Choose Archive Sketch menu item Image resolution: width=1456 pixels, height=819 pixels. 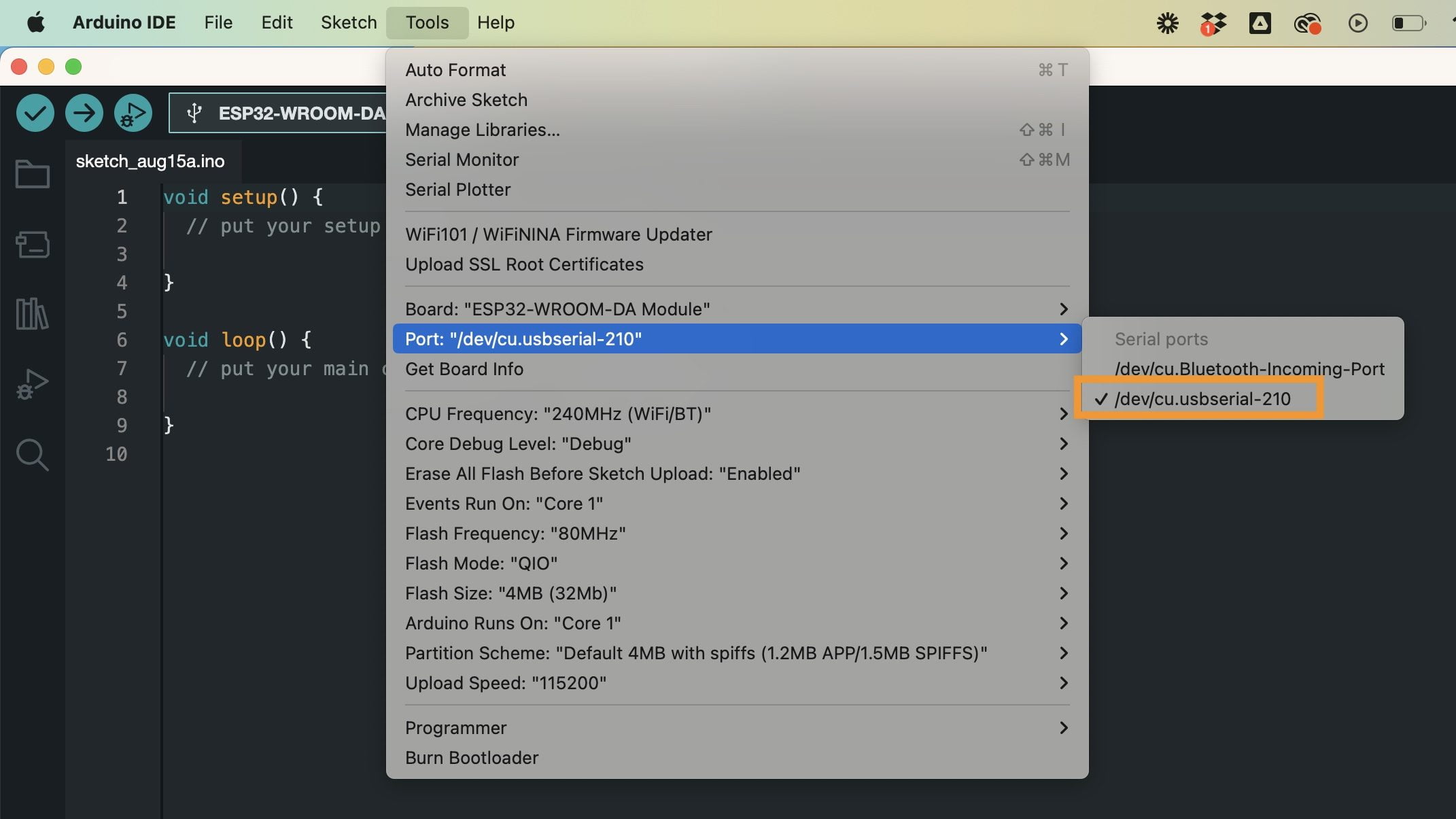pyautogui.click(x=737, y=100)
